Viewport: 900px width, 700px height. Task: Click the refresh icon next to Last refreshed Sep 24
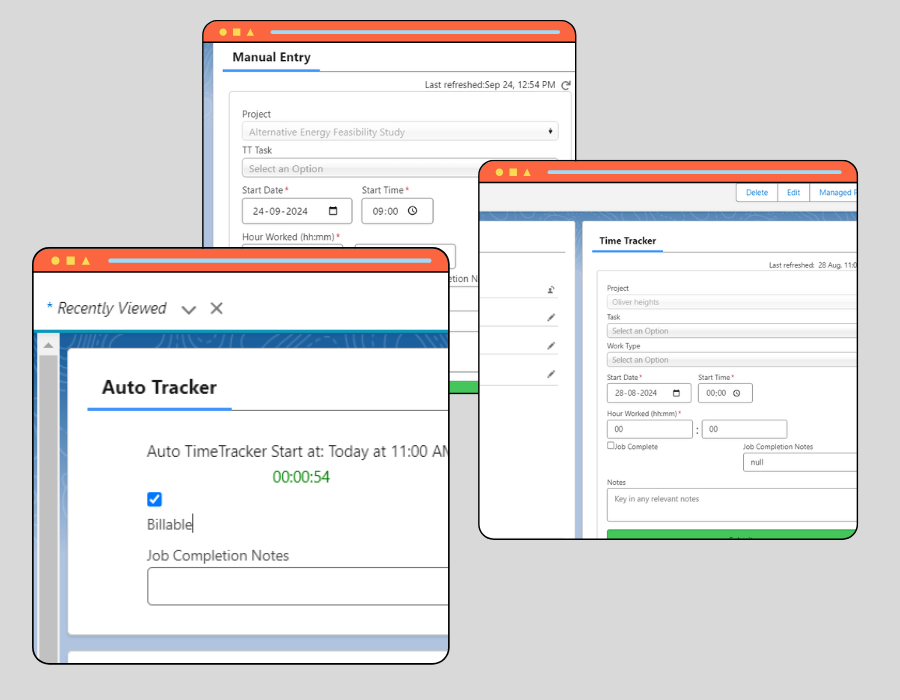[568, 85]
